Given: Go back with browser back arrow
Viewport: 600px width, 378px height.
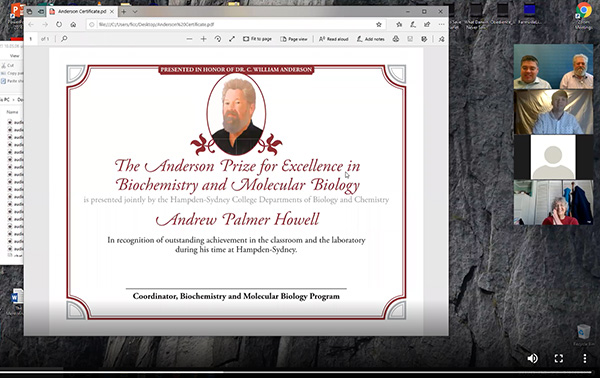Looking at the screenshot, I should point(31,24).
